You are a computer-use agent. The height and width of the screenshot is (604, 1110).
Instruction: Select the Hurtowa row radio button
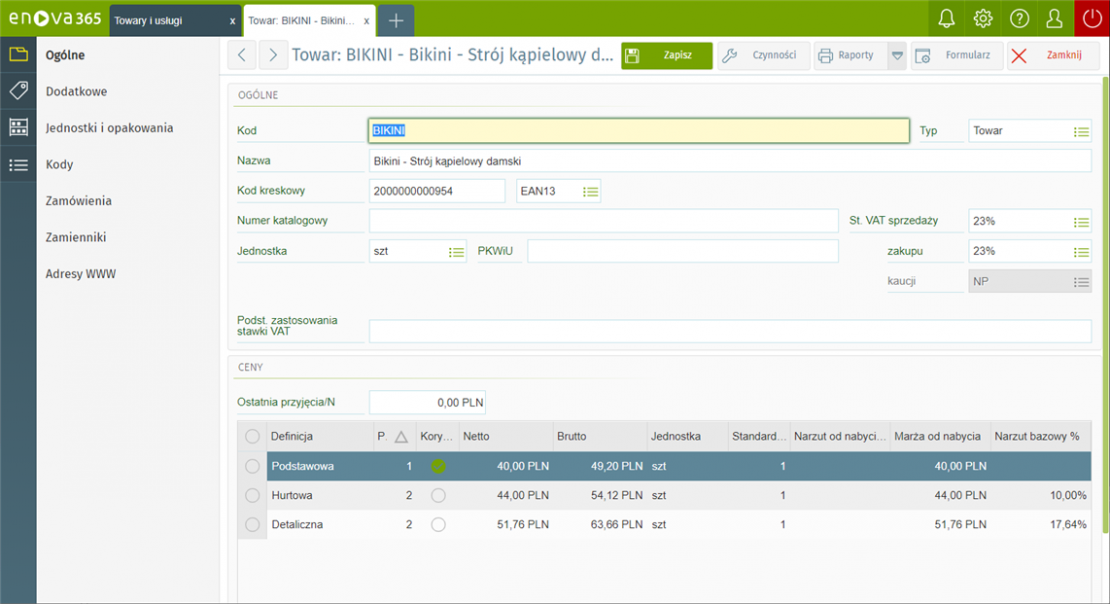pos(252,495)
